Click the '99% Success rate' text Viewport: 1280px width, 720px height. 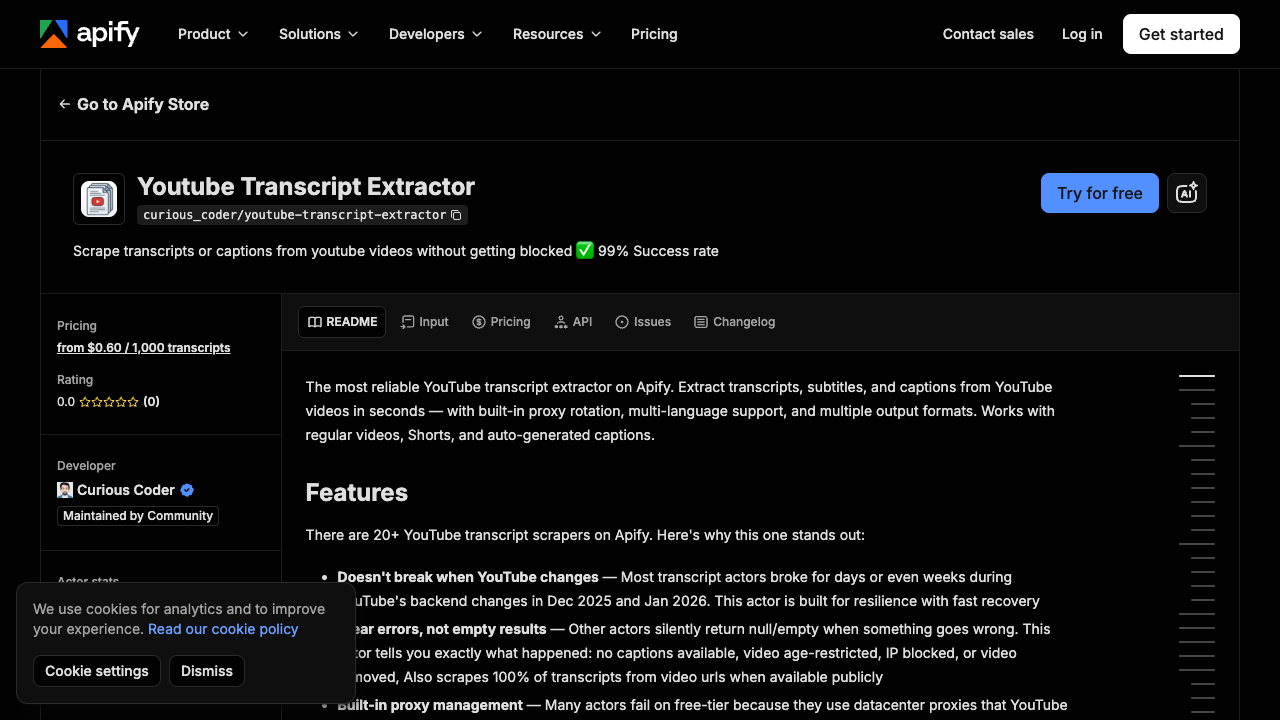coord(658,251)
